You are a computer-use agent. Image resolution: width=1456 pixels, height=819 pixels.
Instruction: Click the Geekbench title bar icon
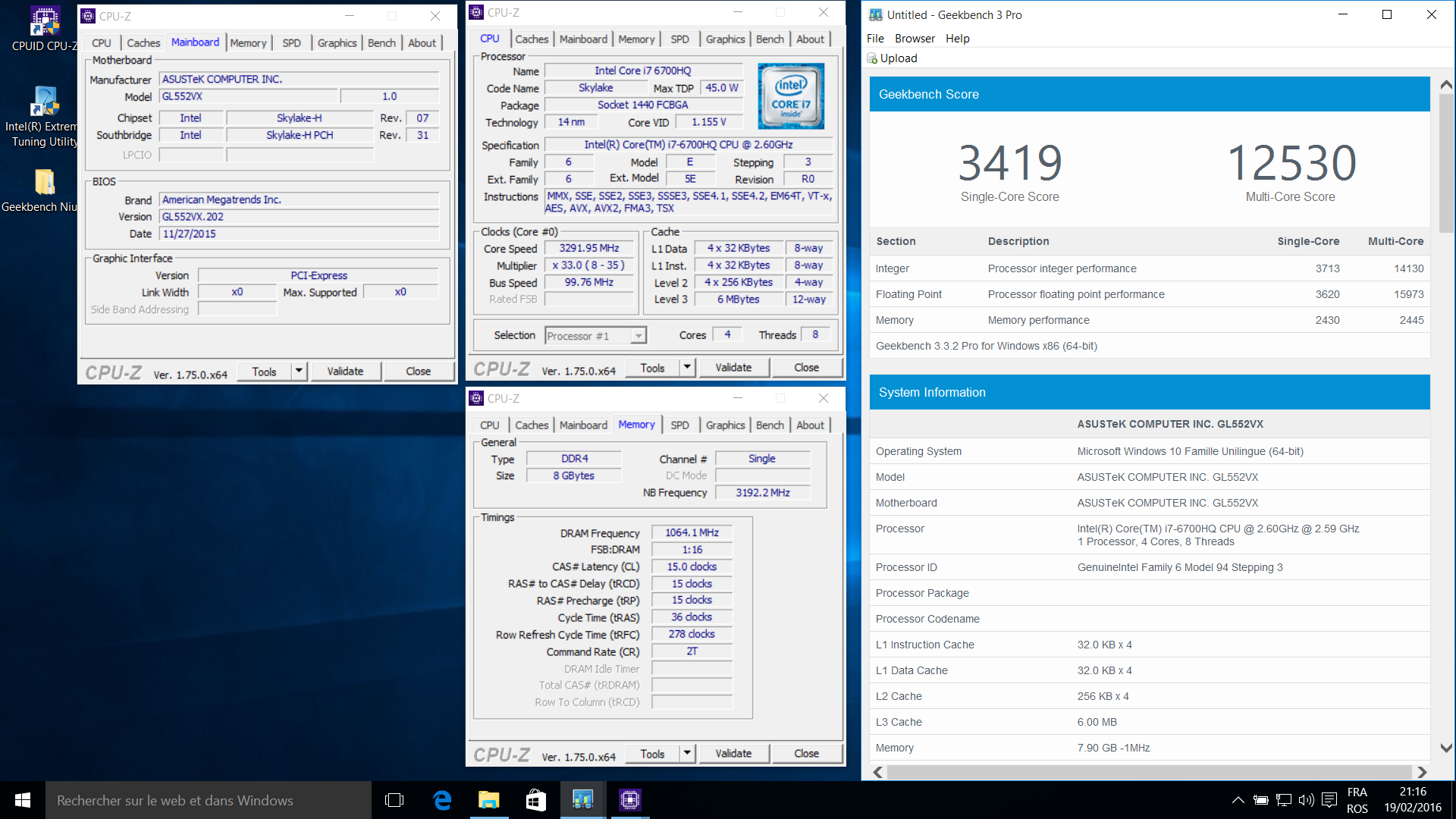(x=876, y=15)
